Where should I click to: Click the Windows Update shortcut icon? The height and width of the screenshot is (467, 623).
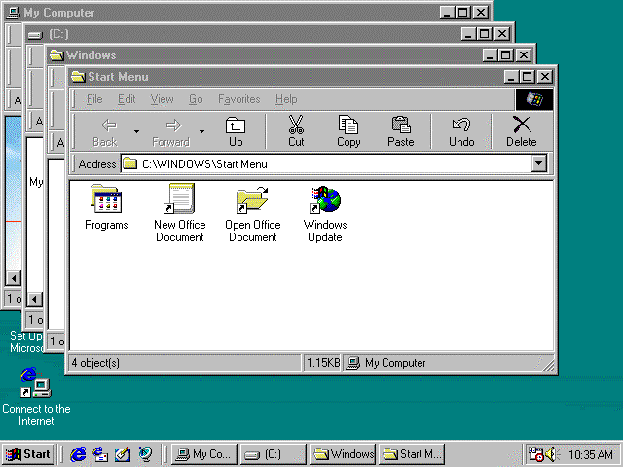325,200
